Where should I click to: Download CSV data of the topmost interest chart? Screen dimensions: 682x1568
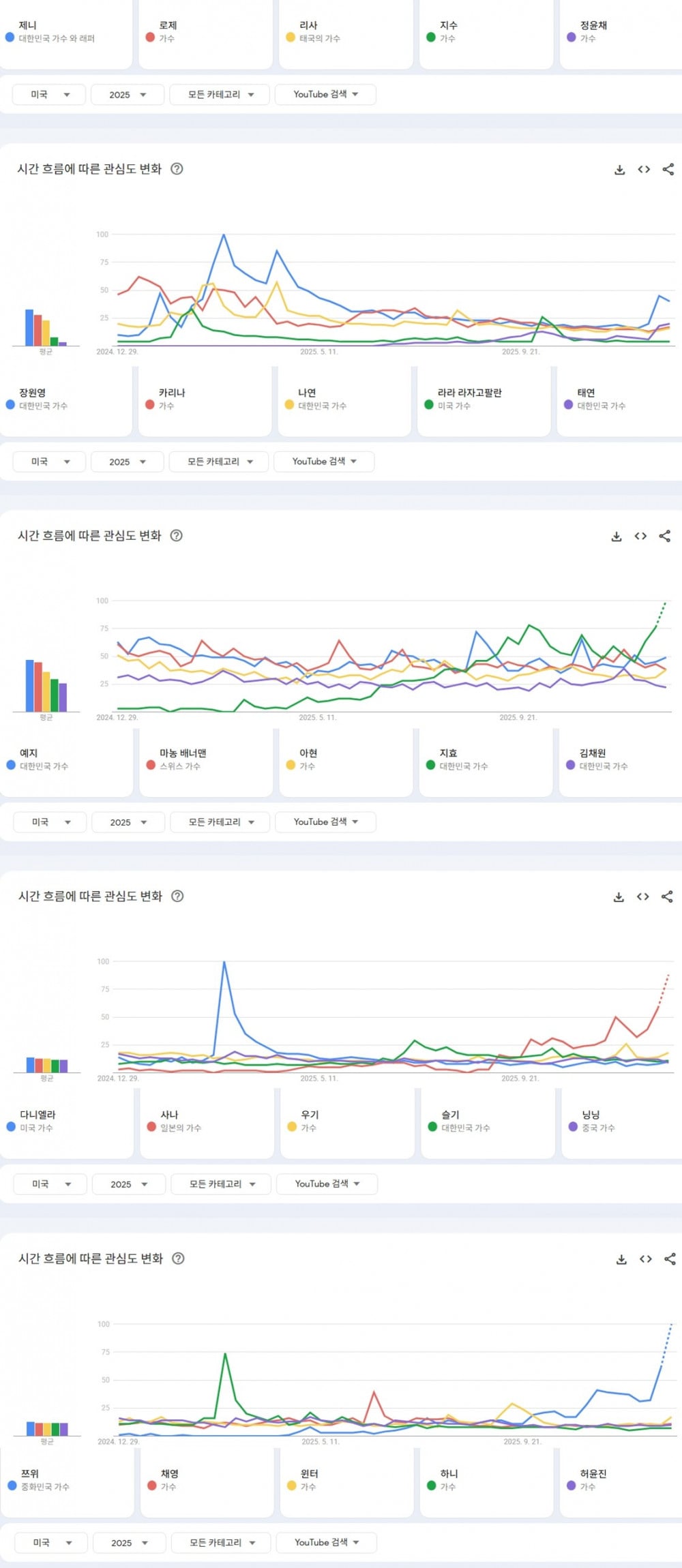tap(619, 170)
